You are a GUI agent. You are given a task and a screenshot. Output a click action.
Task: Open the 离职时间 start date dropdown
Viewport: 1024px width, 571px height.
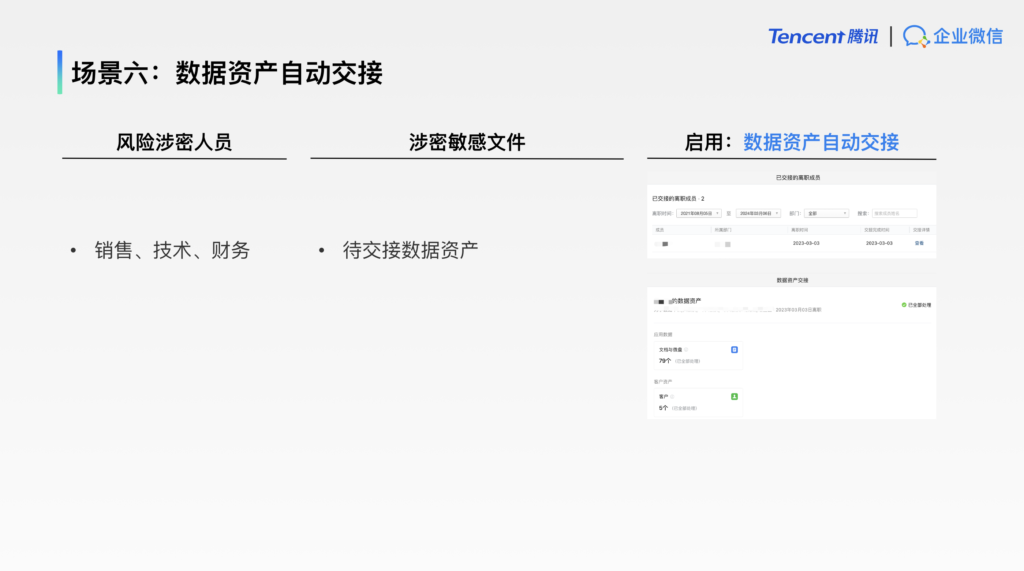point(699,214)
